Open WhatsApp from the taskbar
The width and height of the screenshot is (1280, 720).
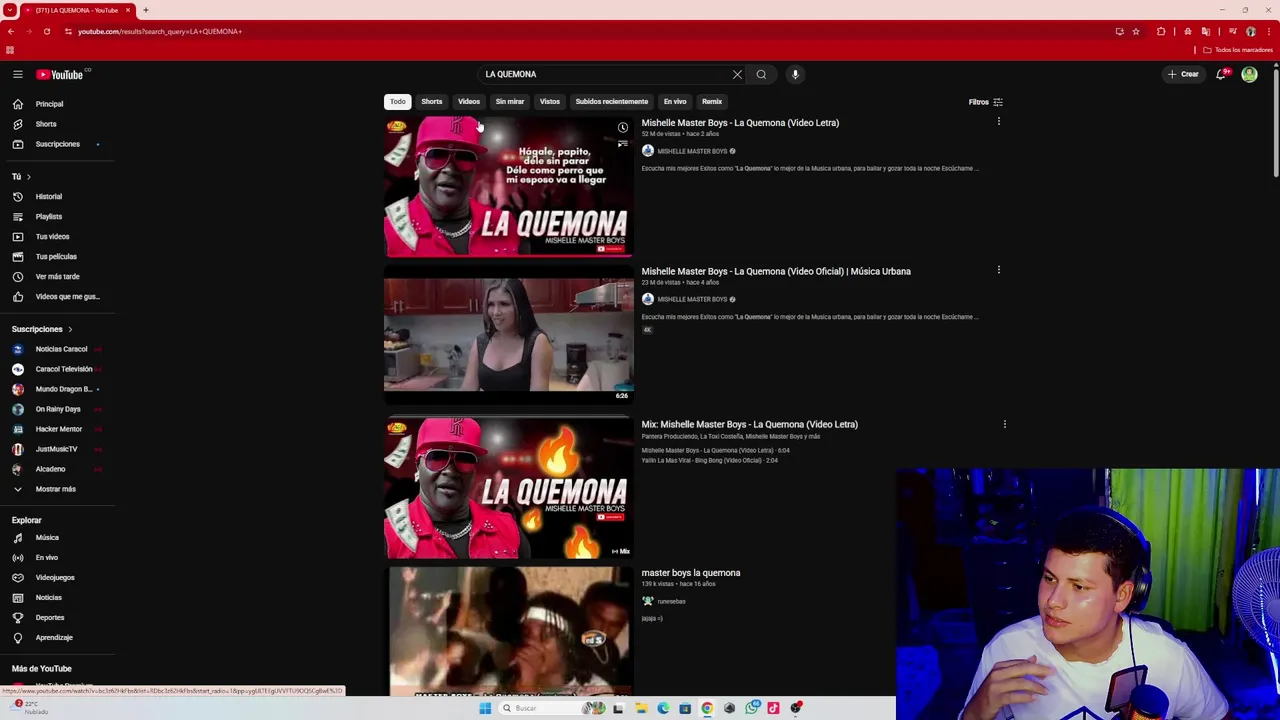pyautogui.click(x=752, y=708)
